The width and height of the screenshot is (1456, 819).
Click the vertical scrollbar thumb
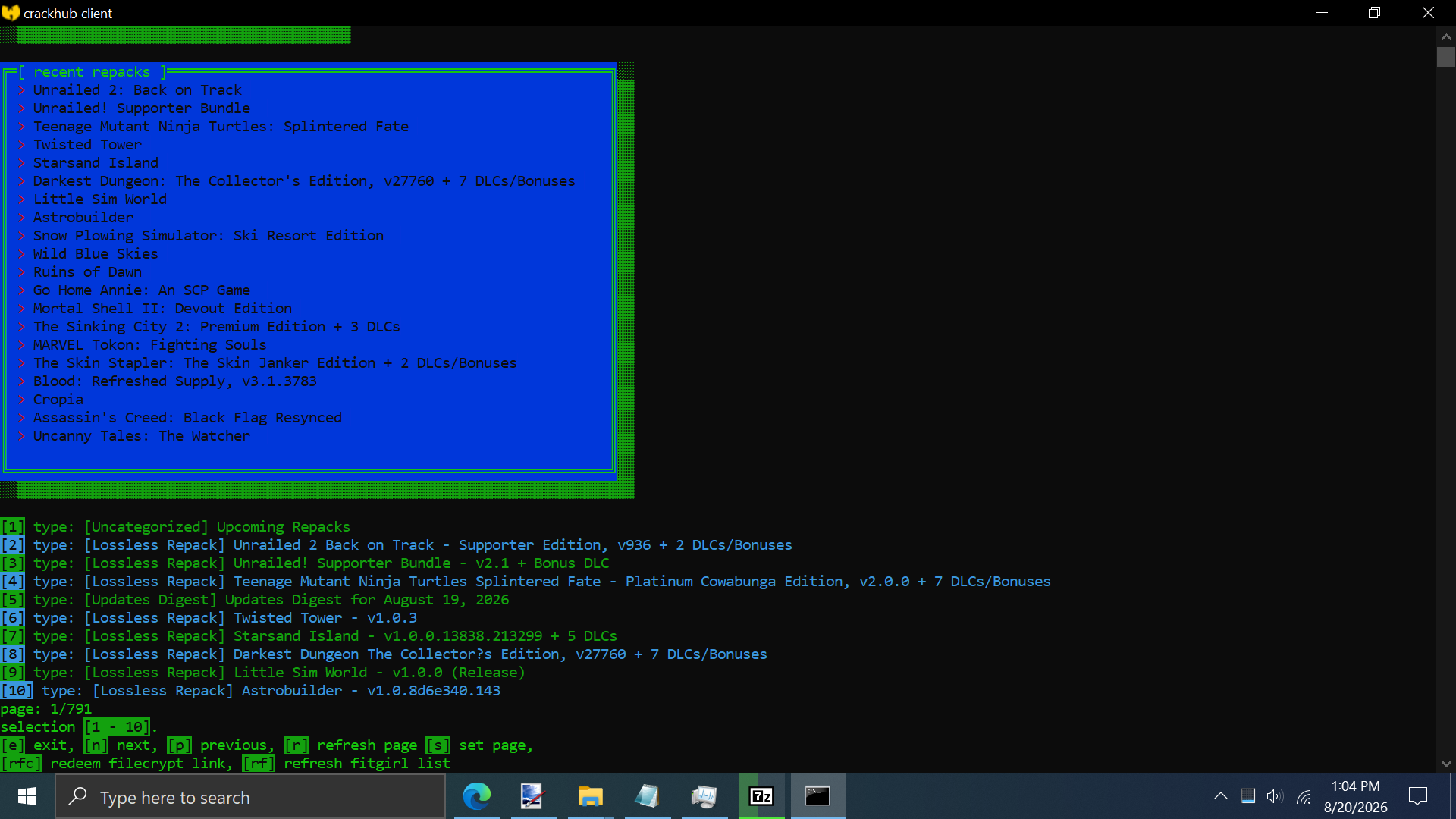1445,57
